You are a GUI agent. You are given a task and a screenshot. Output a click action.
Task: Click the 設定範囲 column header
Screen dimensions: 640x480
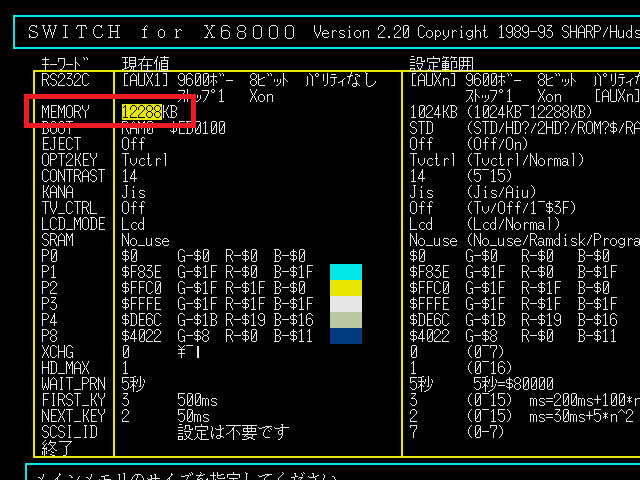point(442,64)
